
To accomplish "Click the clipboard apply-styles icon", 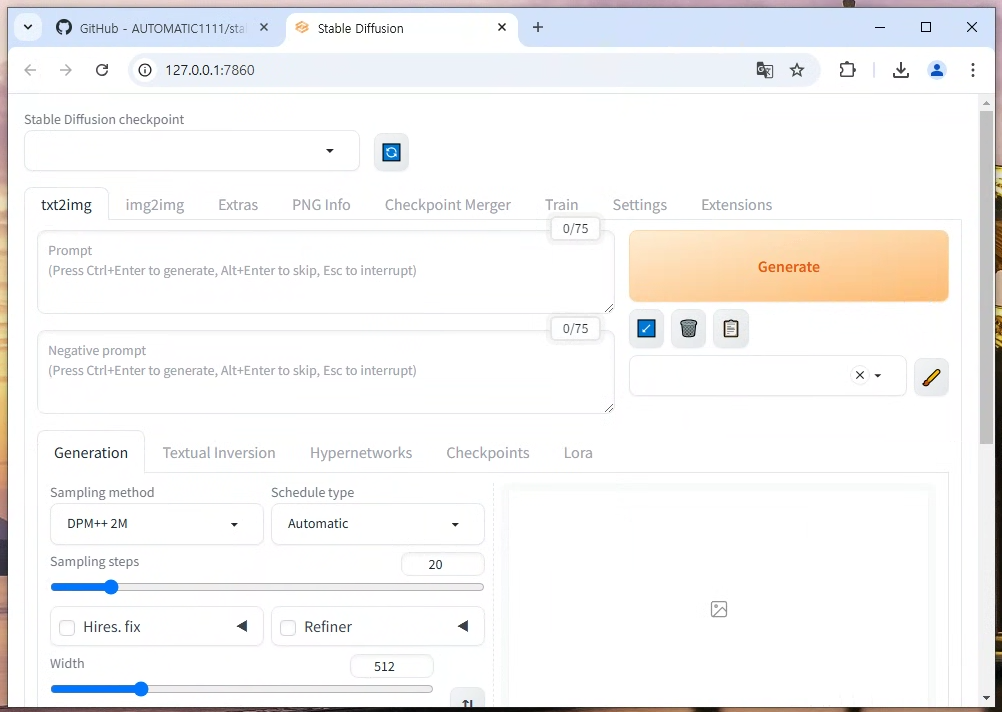I will click(730, 329).
